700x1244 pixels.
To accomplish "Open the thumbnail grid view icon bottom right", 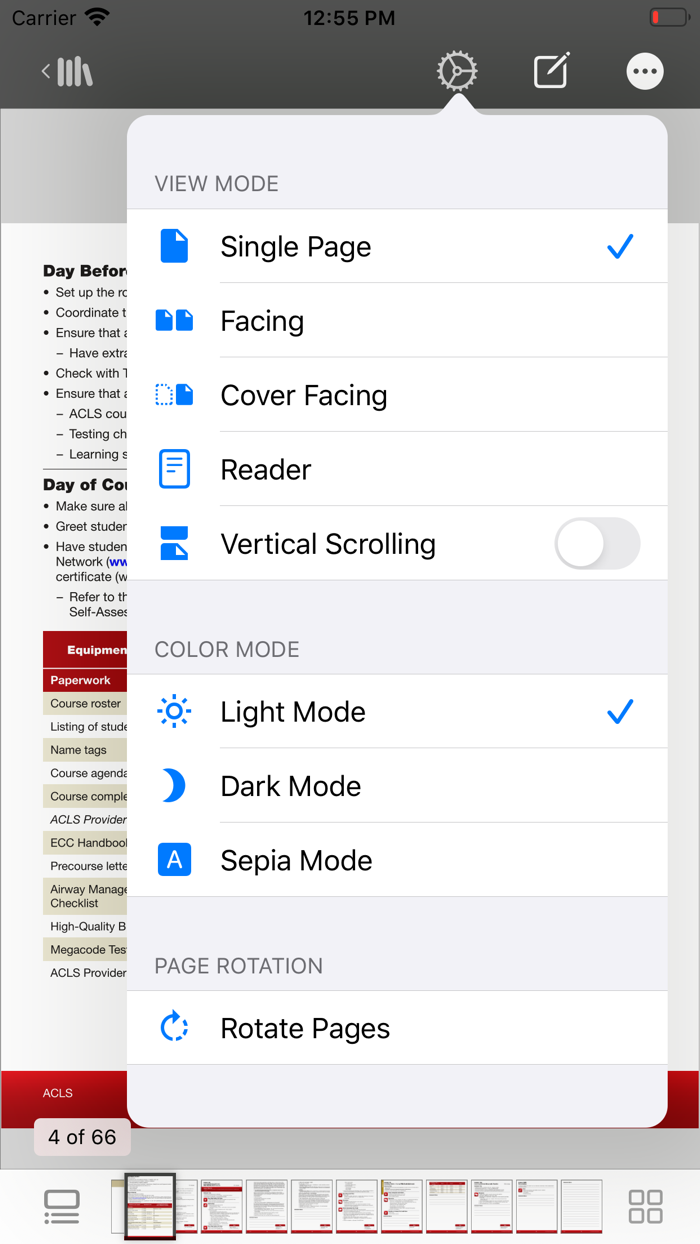I will (x=645, y=1206).
